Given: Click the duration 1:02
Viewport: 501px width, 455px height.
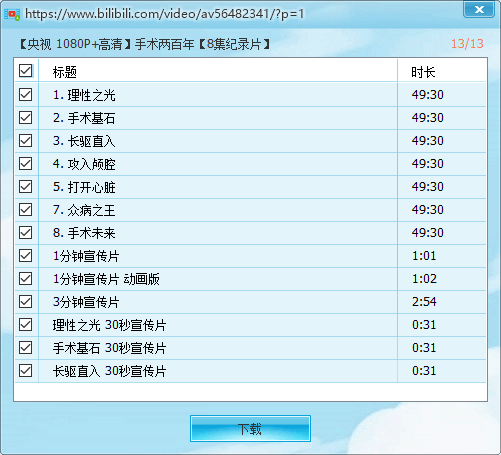Looking at the screenshot, I should [424, 279].
